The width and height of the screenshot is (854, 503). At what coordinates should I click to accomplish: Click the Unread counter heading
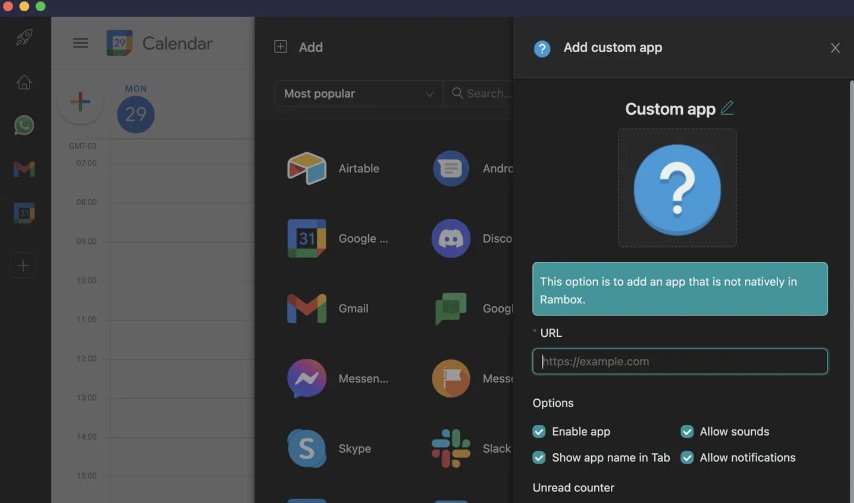(x=573, y=488)
